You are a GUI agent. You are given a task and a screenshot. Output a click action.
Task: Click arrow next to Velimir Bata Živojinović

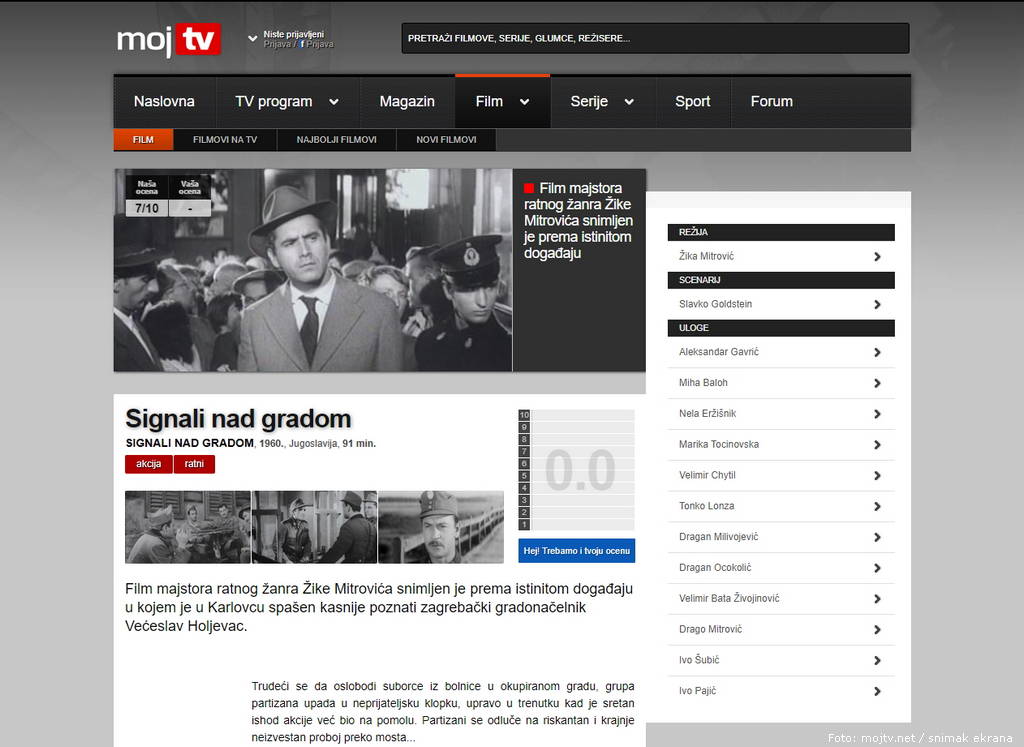pyautogui.click(x=877, y=599)
